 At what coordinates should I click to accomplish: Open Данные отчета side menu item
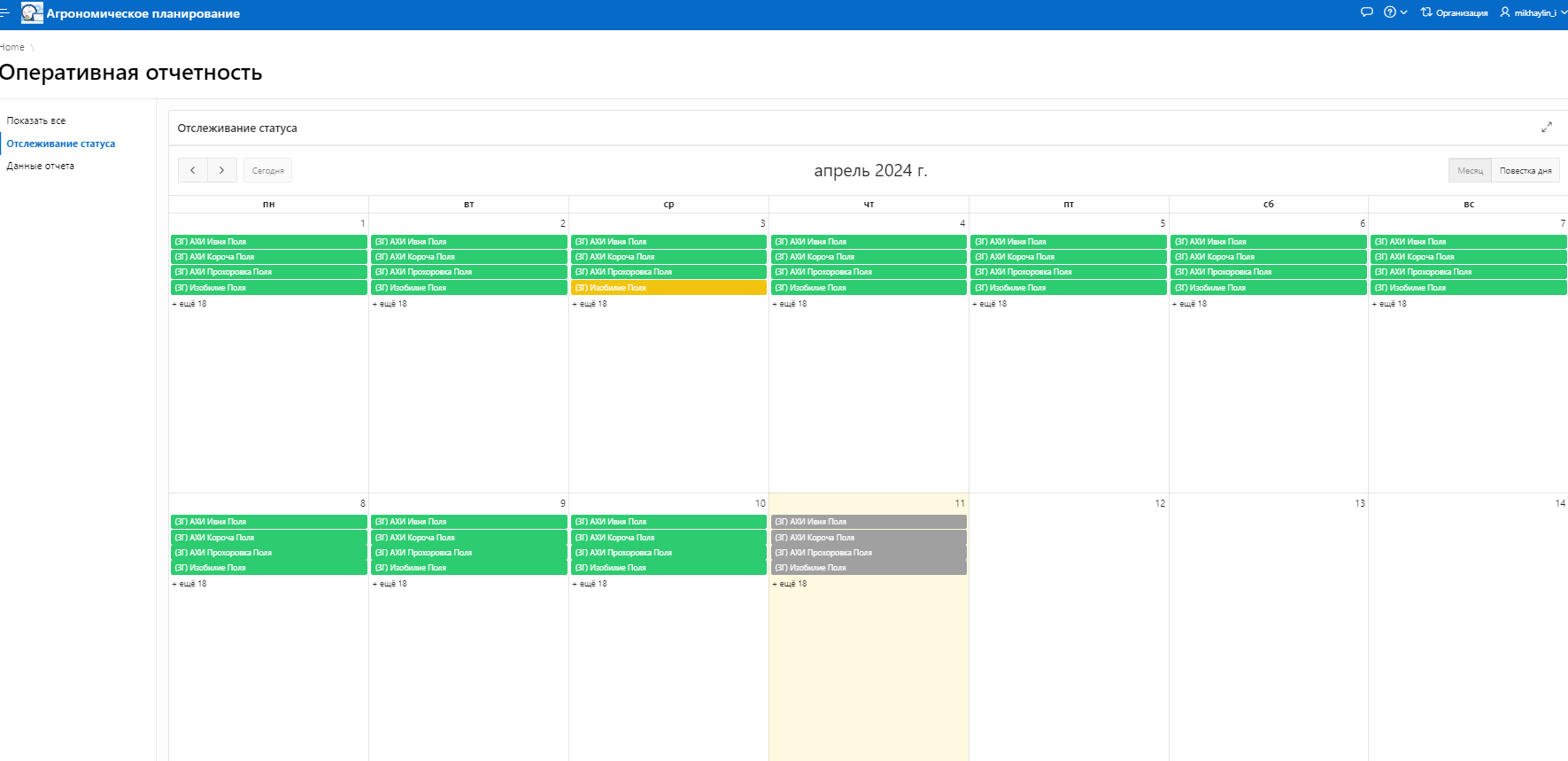(x=41, y=166)
